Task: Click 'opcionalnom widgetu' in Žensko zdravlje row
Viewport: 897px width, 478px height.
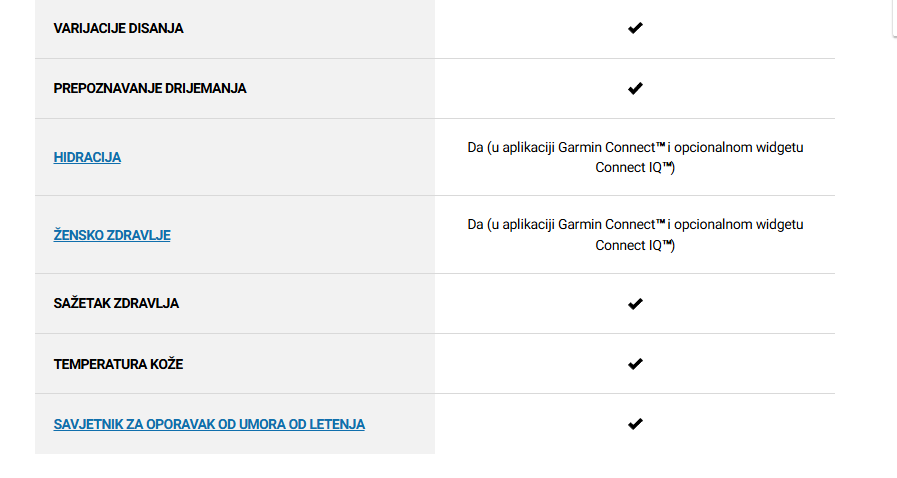Action: pos(739,225)
